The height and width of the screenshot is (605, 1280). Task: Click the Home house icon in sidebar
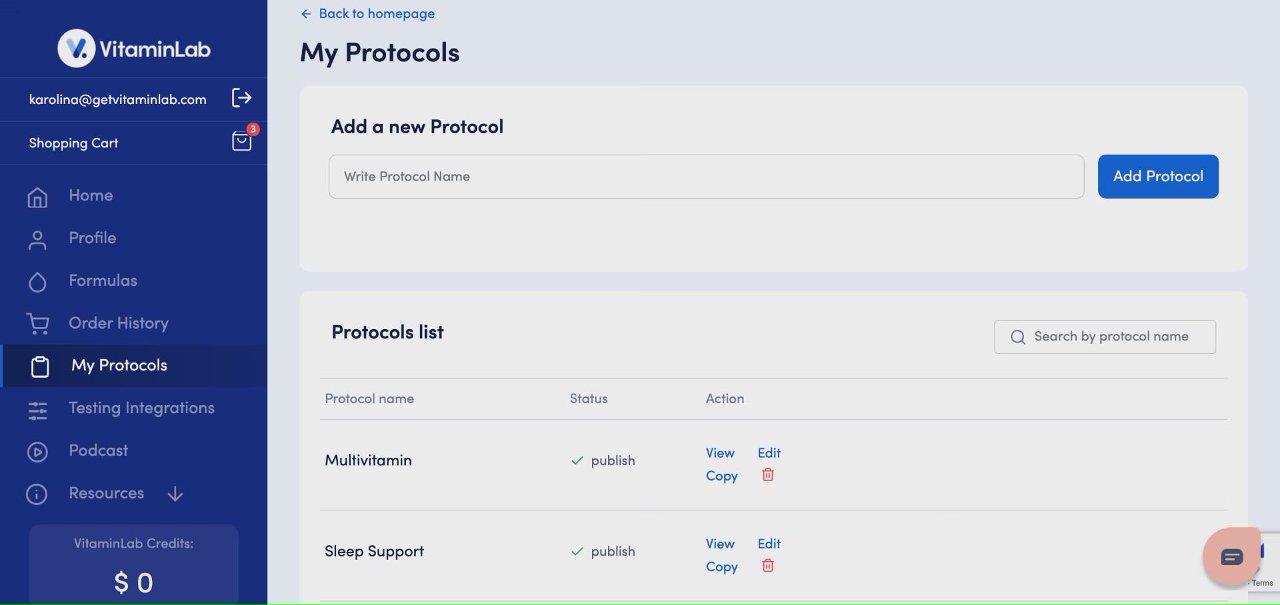point(38,197)
